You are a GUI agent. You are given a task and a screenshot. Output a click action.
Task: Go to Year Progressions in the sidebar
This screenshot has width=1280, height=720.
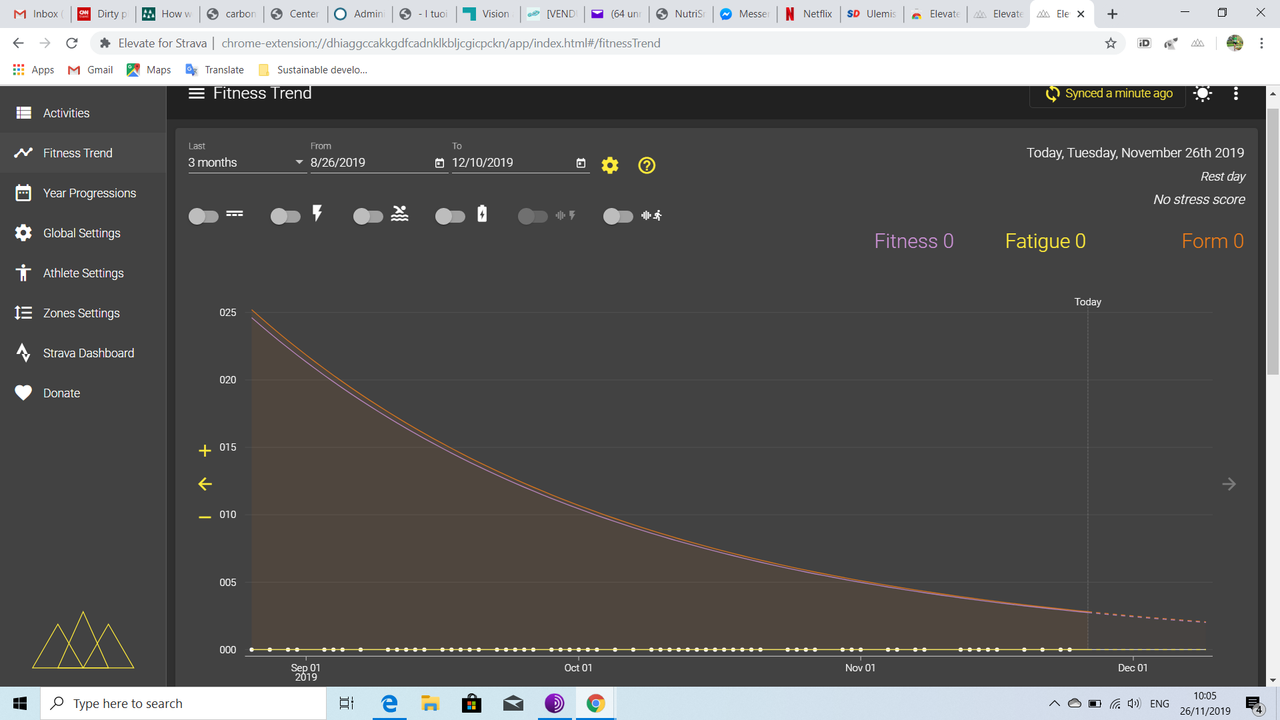(90, 192)
